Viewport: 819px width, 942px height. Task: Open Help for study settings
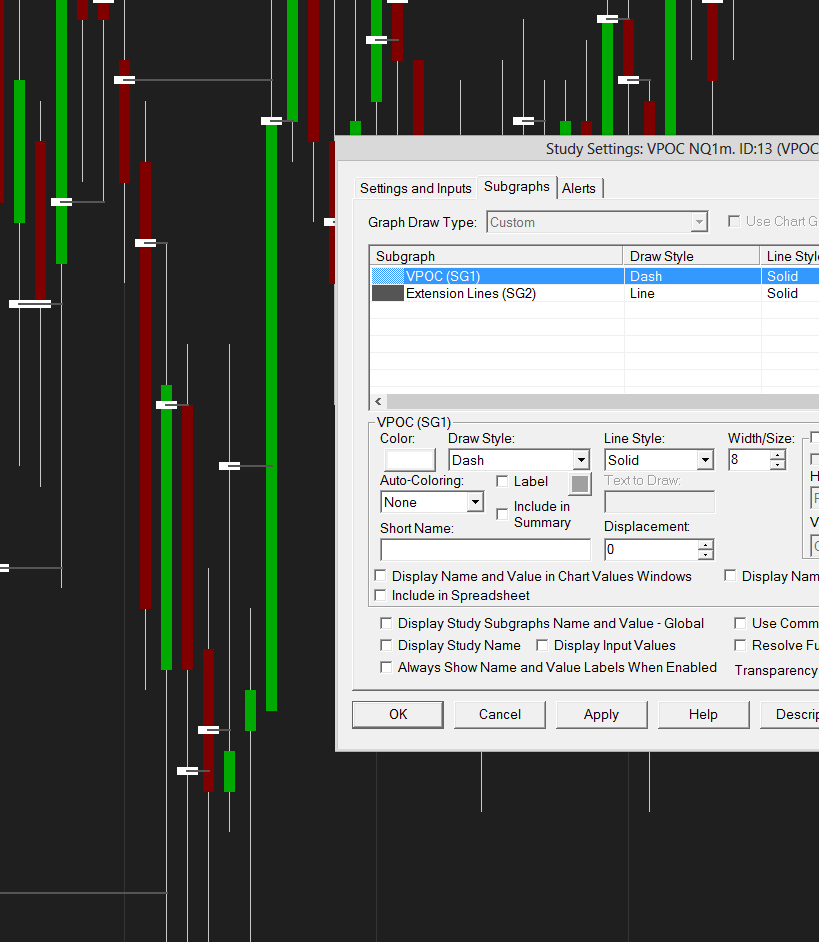coord(703,714)
